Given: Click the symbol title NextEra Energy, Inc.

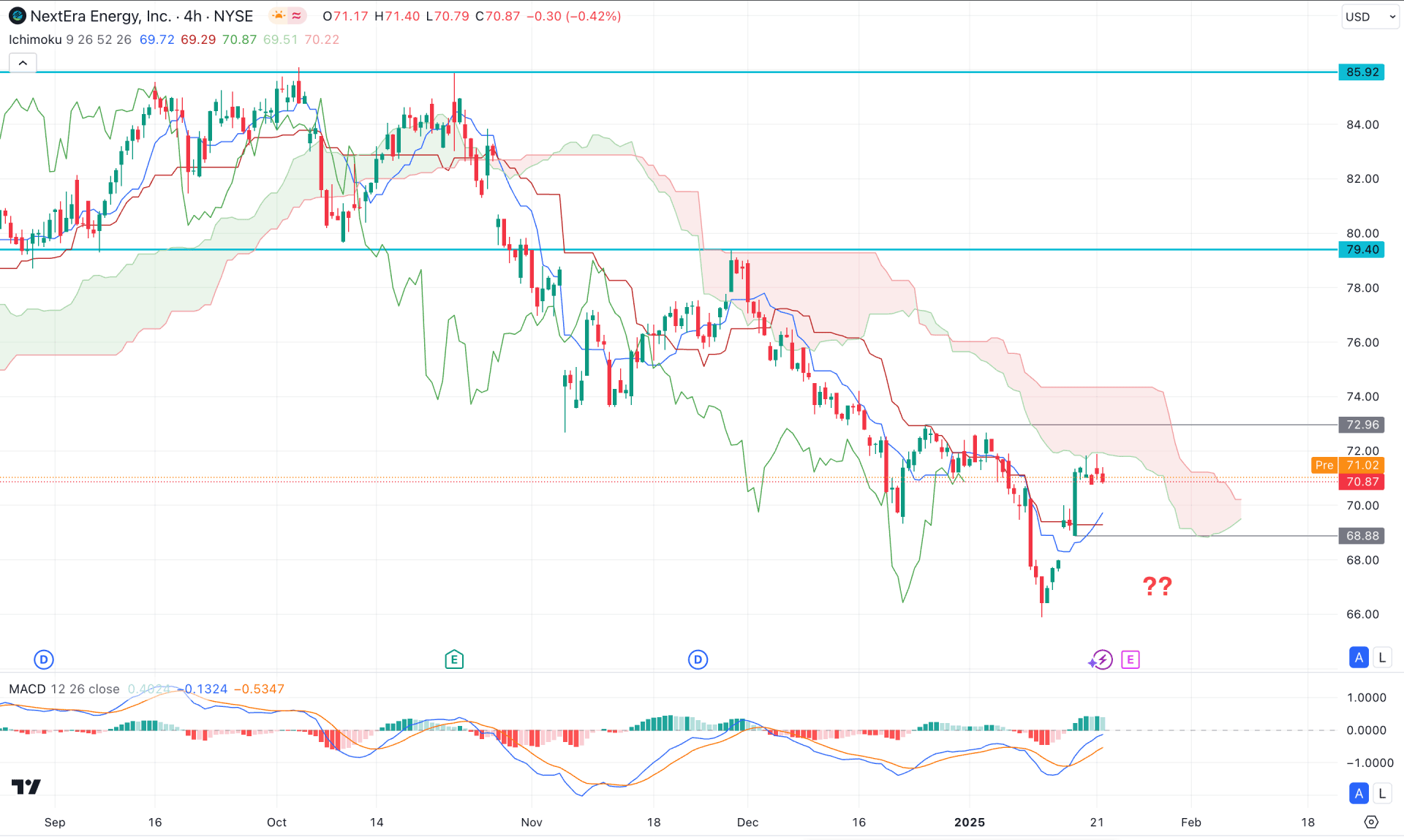Looking at the screenshot, I should (x=101, y=16).
